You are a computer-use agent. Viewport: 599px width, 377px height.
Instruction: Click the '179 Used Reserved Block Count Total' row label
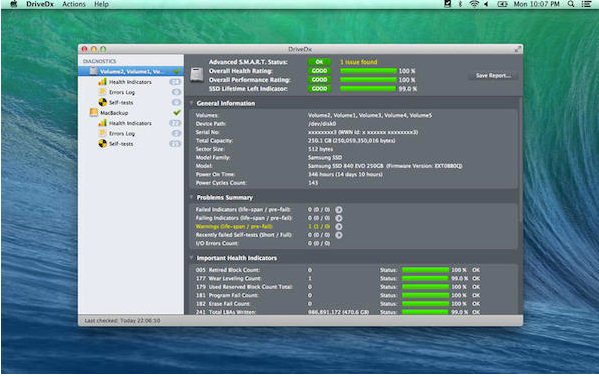(x=244, y=287)
